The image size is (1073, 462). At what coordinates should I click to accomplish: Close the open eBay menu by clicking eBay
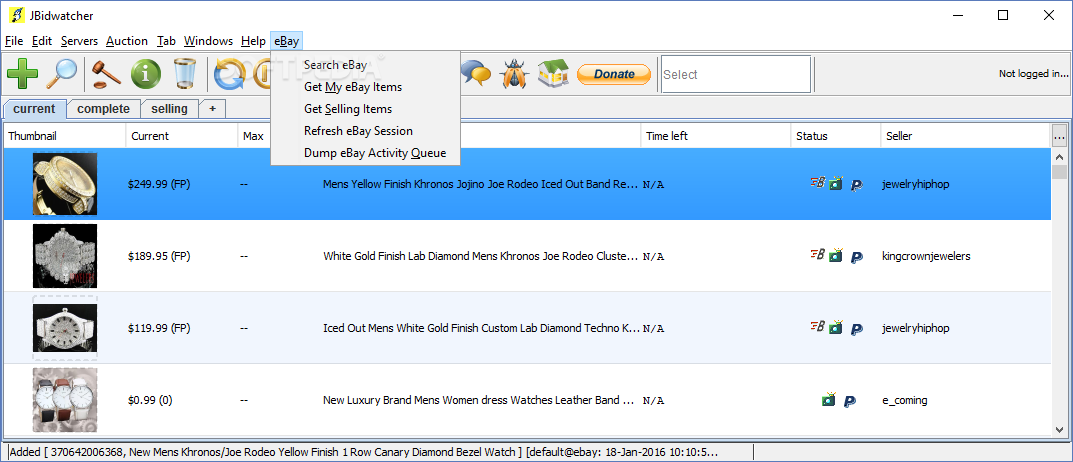(x=286, y=41)
